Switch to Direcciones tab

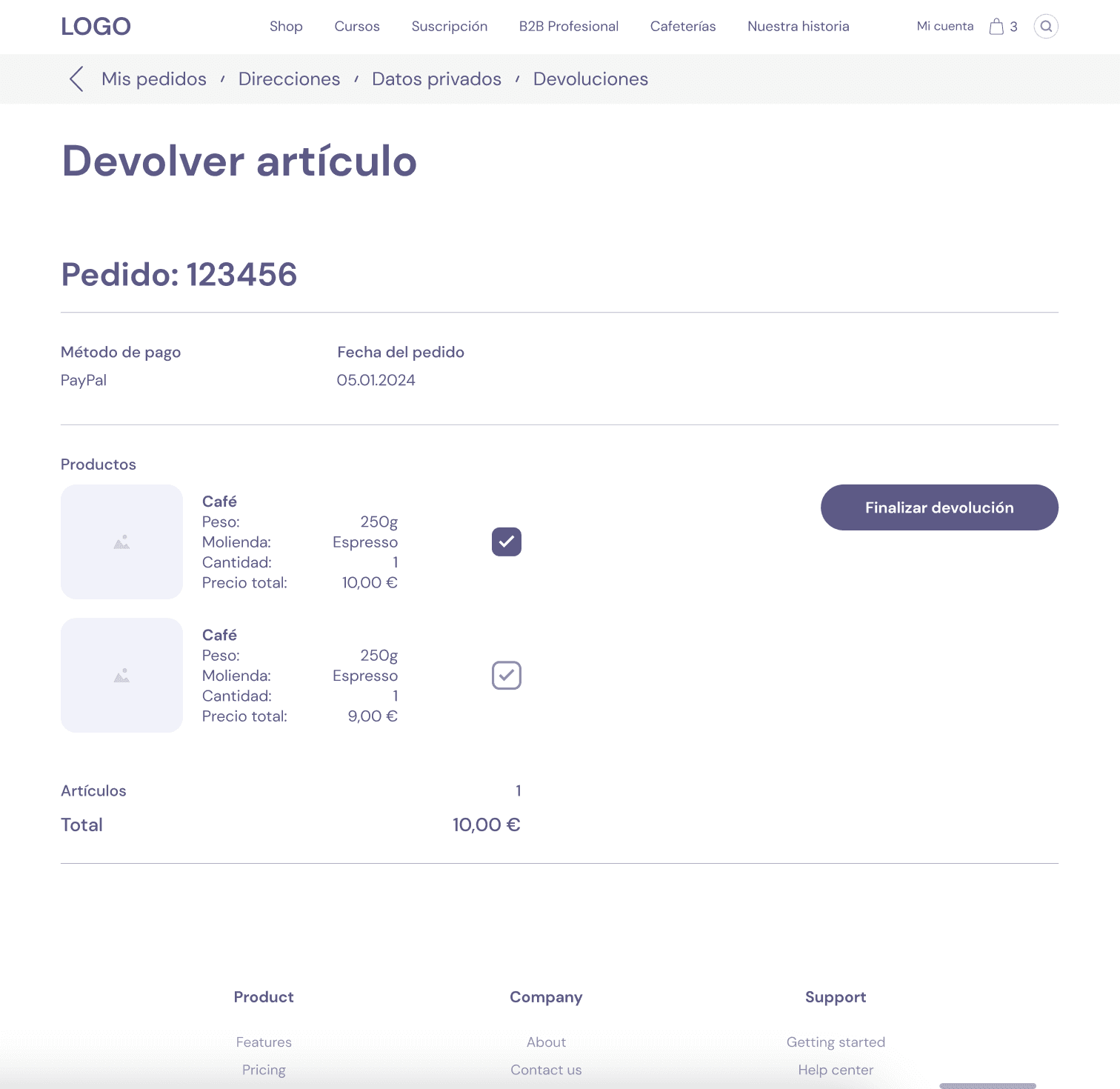[289, 79]
